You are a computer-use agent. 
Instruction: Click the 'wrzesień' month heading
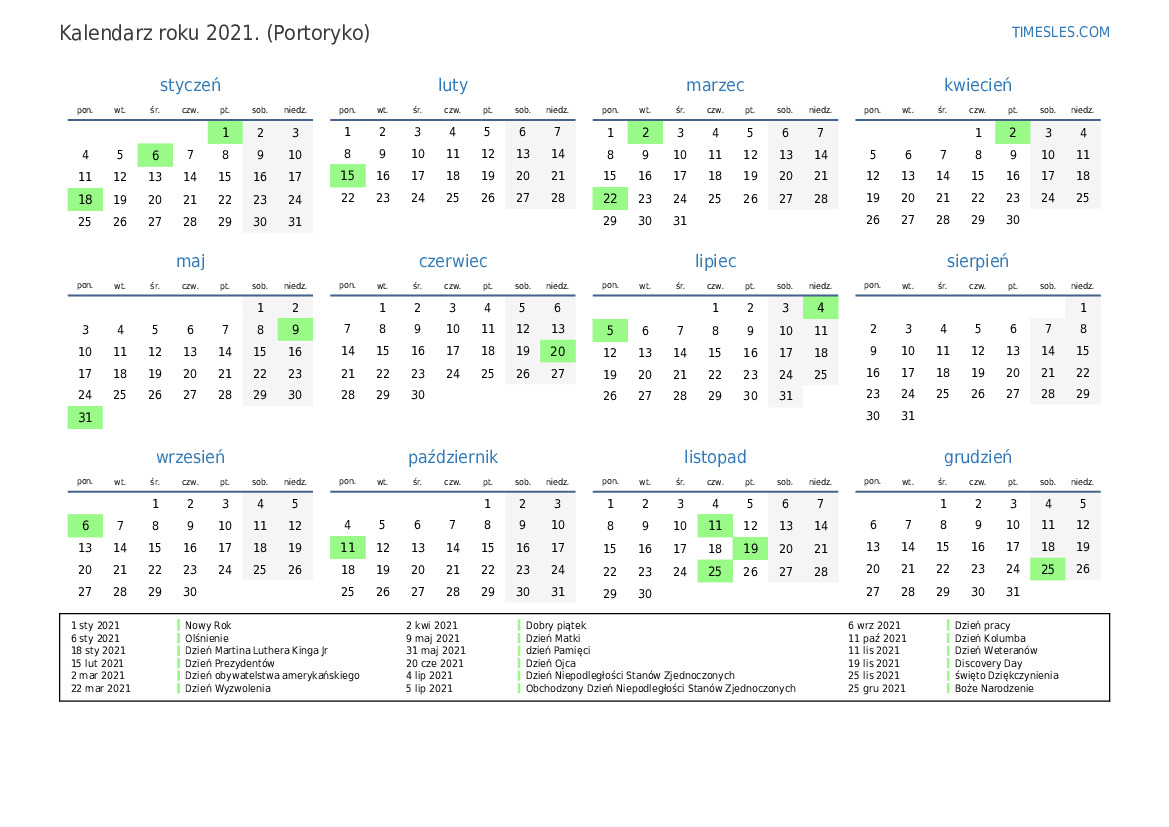click(x=190, y=457)
